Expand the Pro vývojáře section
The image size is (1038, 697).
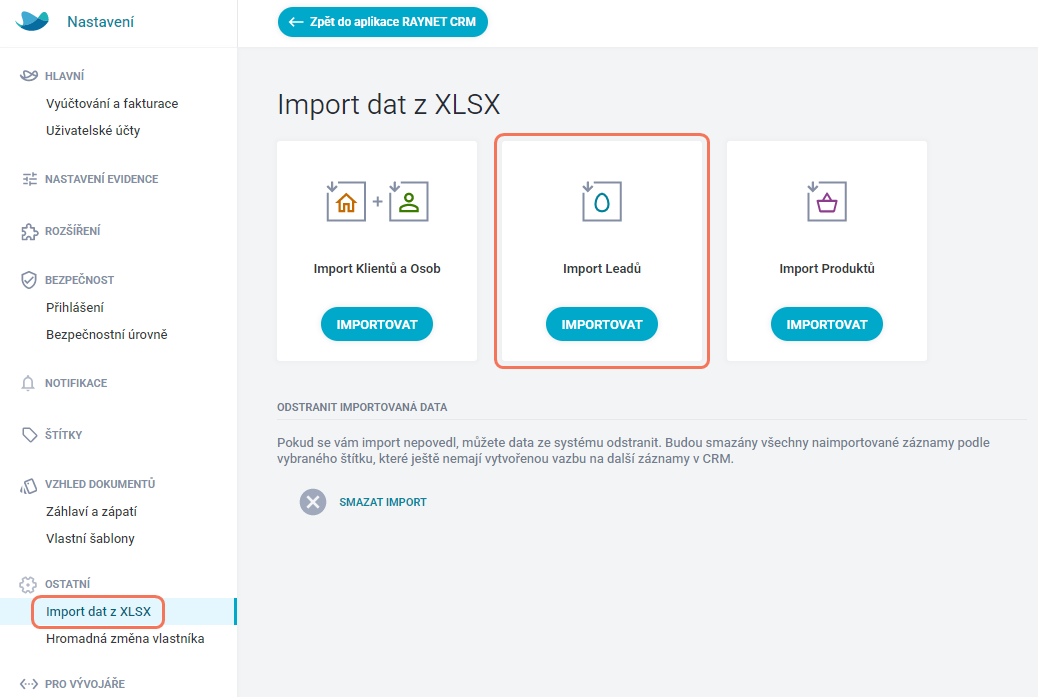point(85,684)
